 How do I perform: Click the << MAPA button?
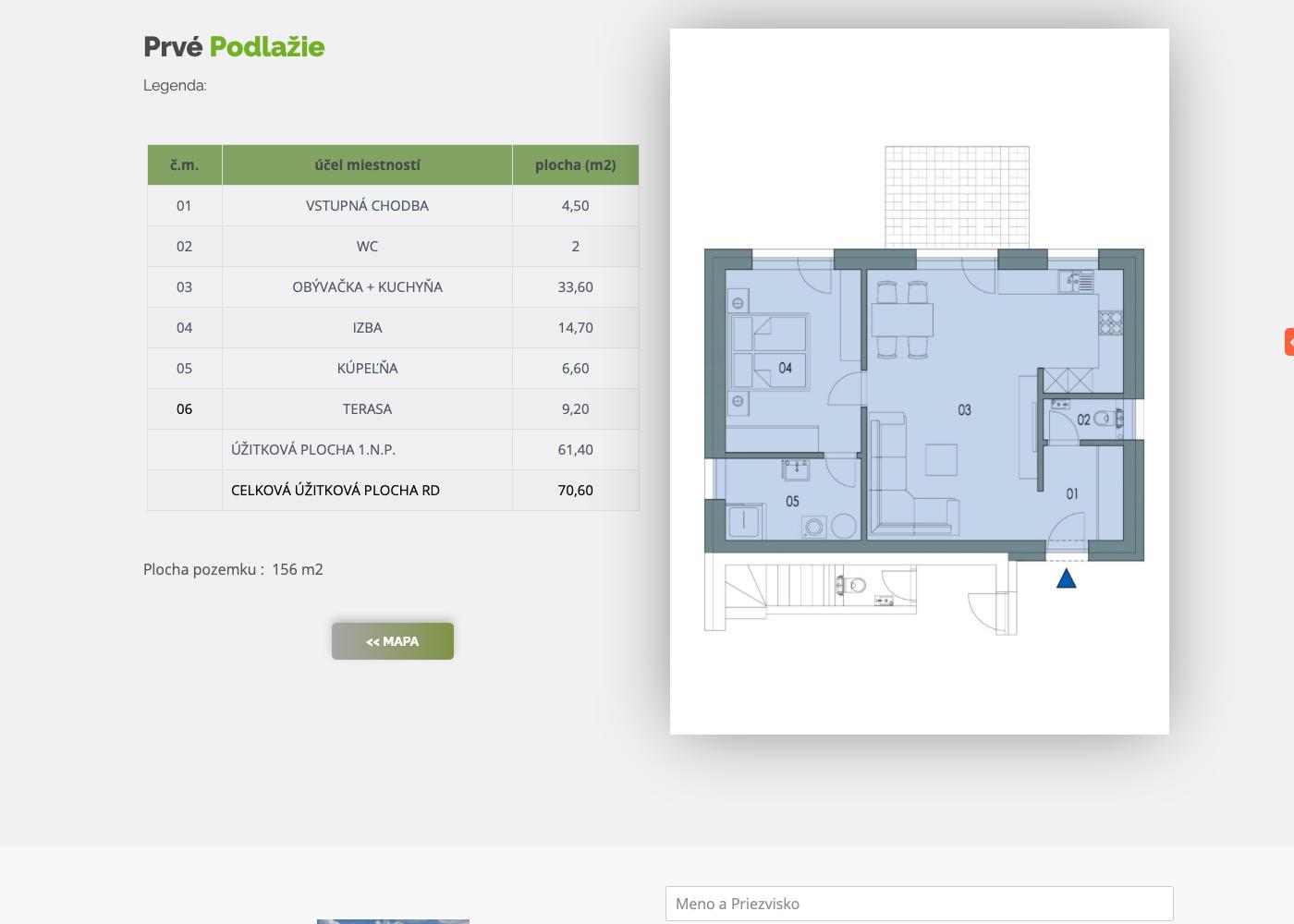pyautogui.click(x=393, y=641)
